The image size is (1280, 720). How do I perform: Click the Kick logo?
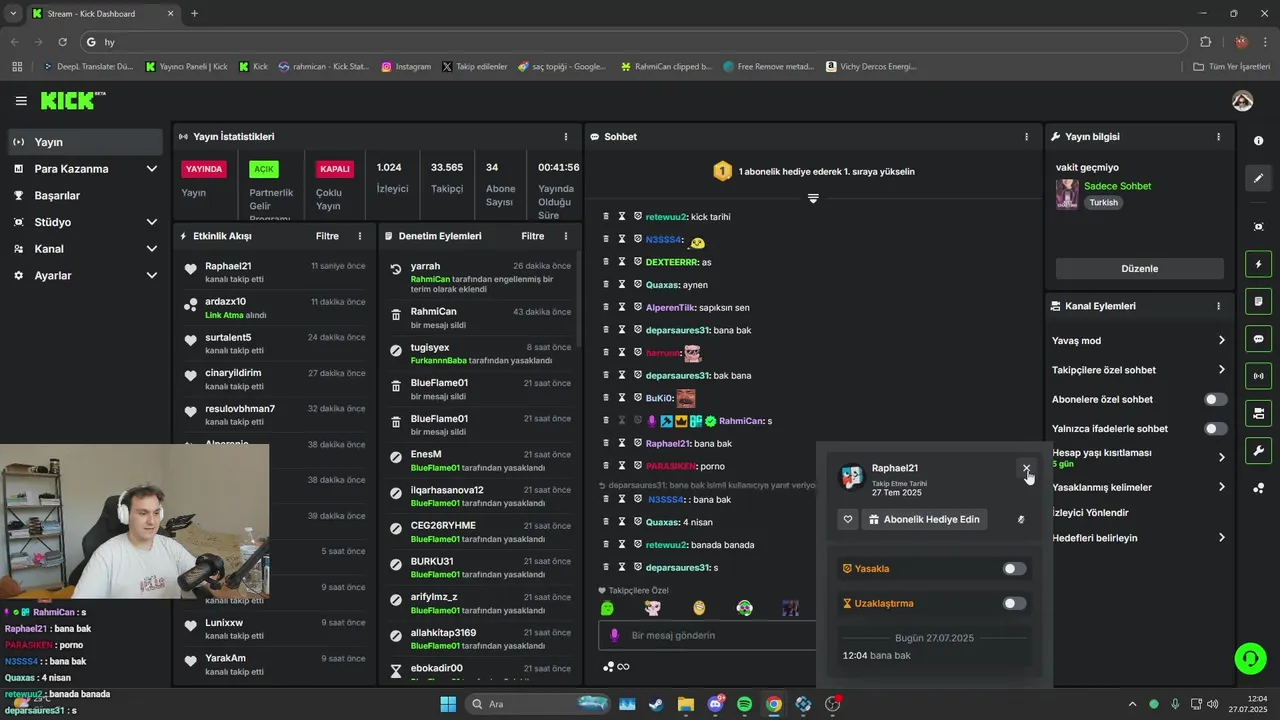[x=72, y=101]
